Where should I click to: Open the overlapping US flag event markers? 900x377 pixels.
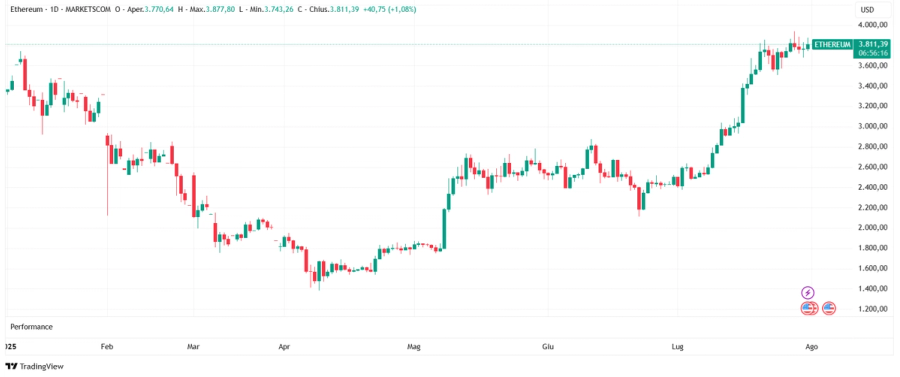[x=809, y=309]
